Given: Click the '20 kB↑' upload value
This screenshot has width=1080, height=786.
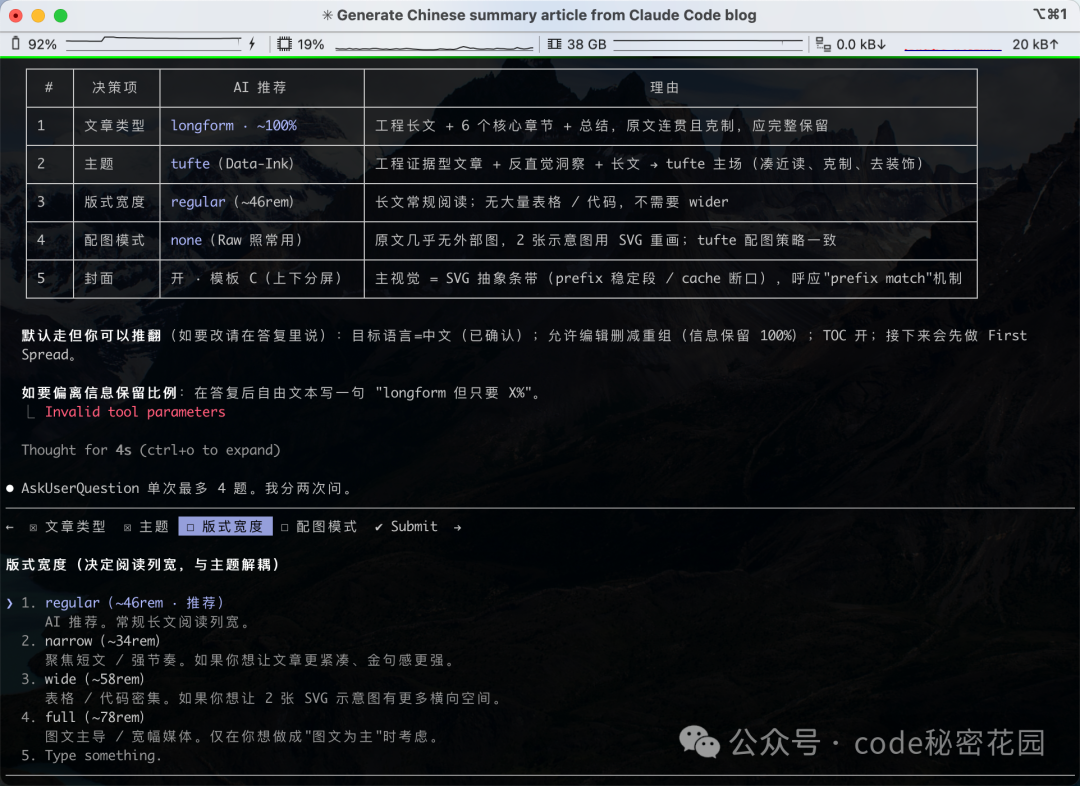Looking at the screenshot, I should (1035, 44).
